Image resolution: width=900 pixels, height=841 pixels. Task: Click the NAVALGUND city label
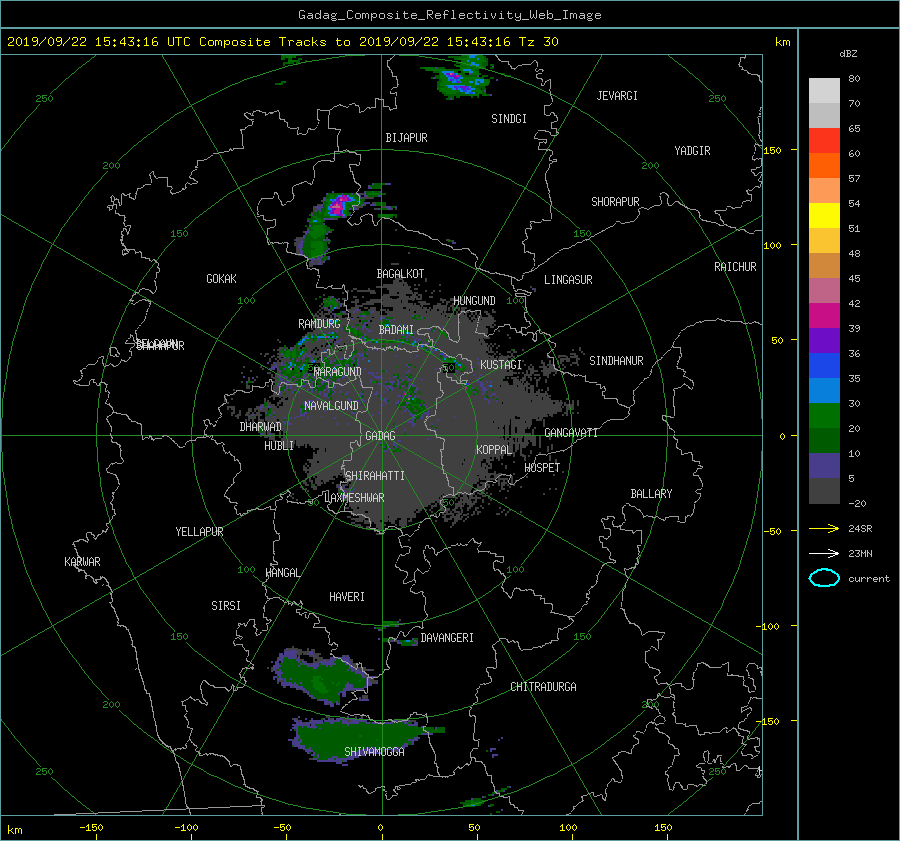coord(331,406)
